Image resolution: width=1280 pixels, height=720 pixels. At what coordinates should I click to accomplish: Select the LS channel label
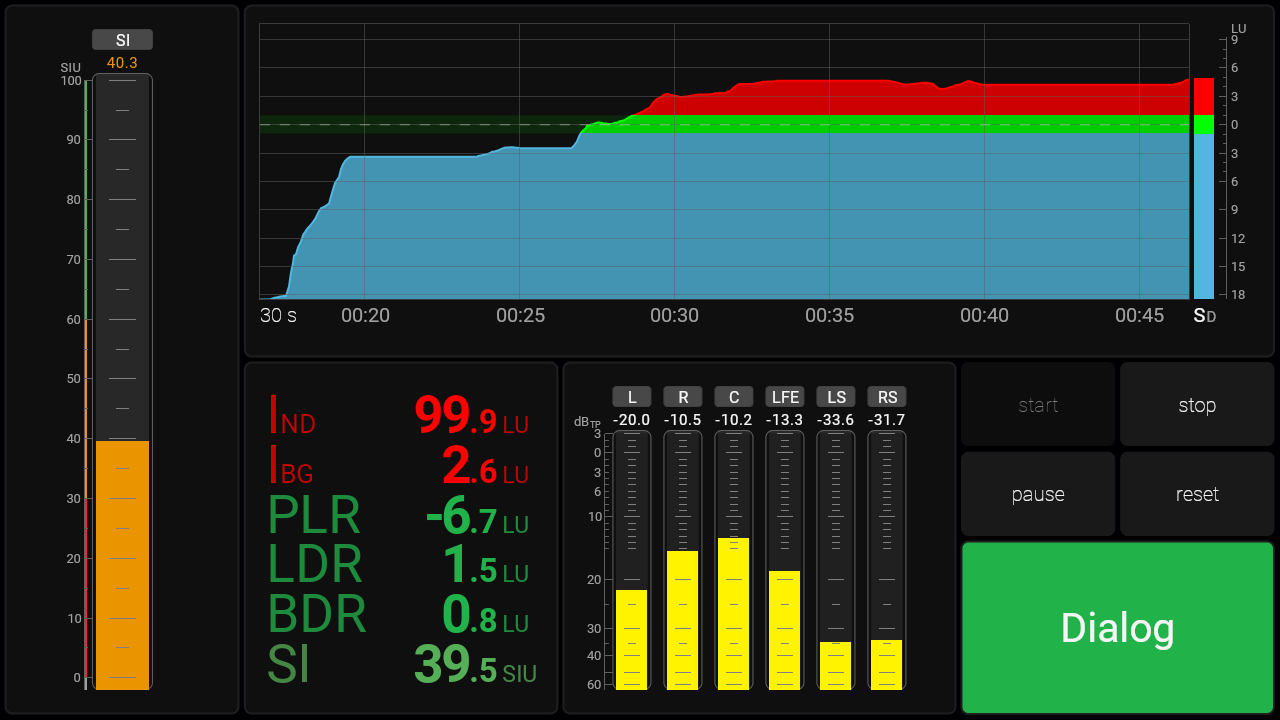[x=836, y=397]
